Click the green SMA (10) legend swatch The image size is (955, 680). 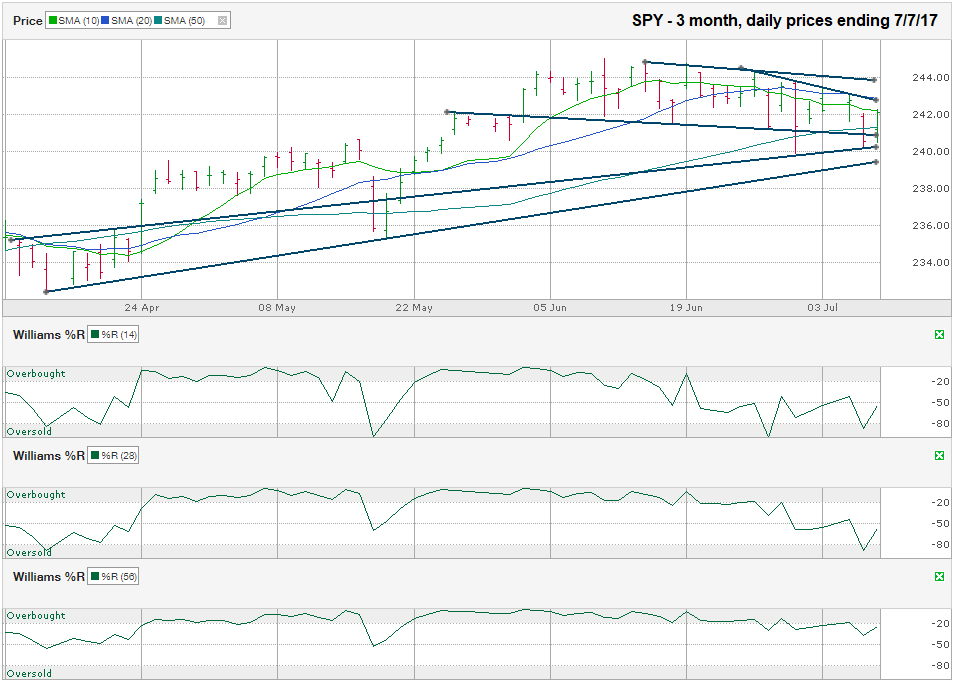click(x=53, y=21)
